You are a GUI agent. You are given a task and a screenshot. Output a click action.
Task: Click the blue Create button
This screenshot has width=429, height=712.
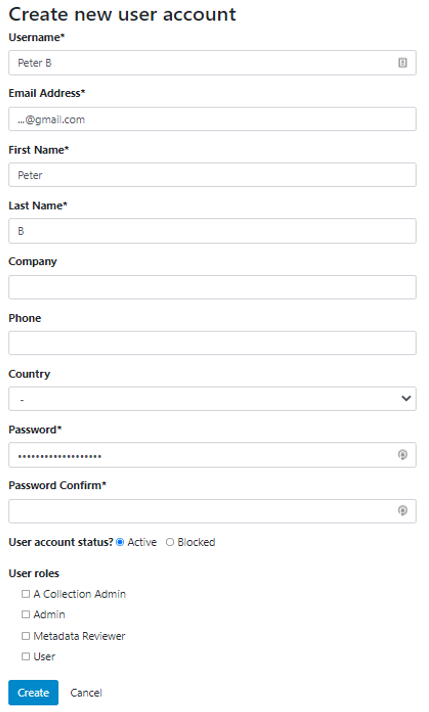33,692
